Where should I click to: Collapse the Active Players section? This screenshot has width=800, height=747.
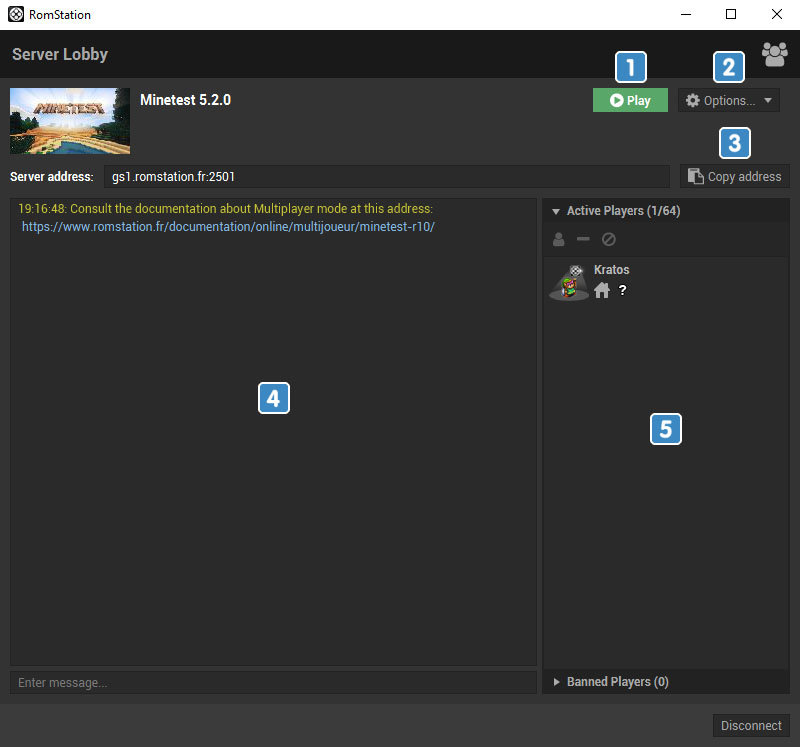[x=556, y=212]
